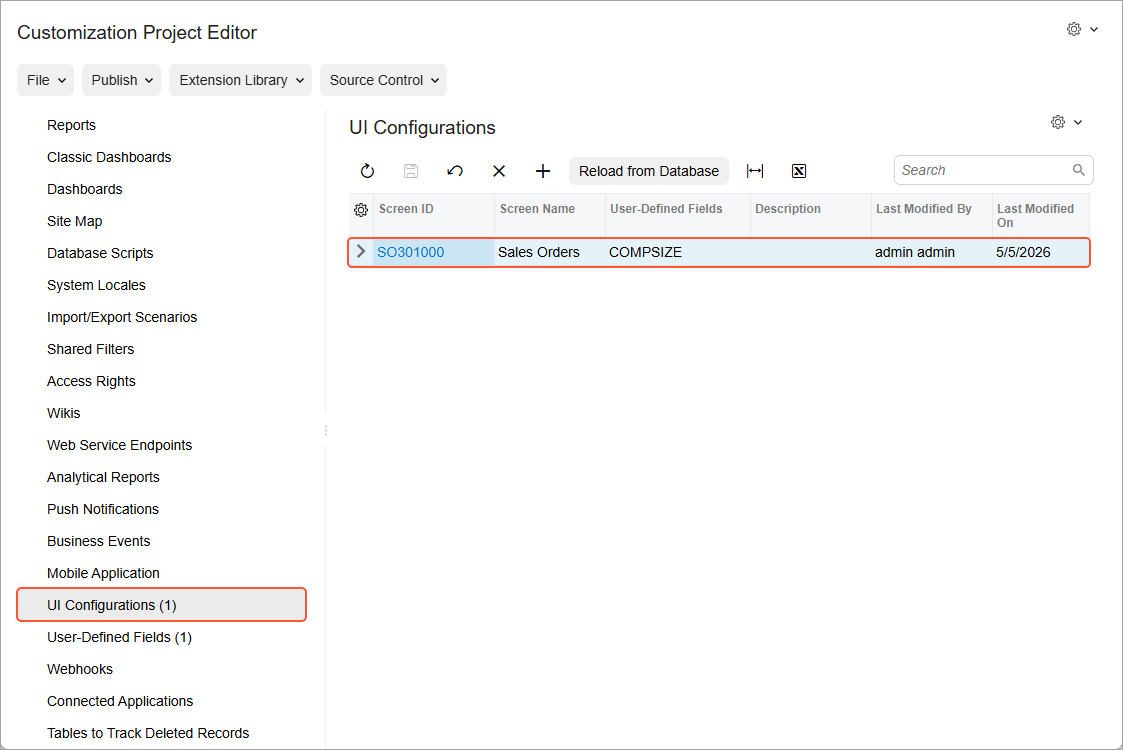Select Classic Dashboards in the navigation list
Viewport: 1123px width, 750px height.
109,158
